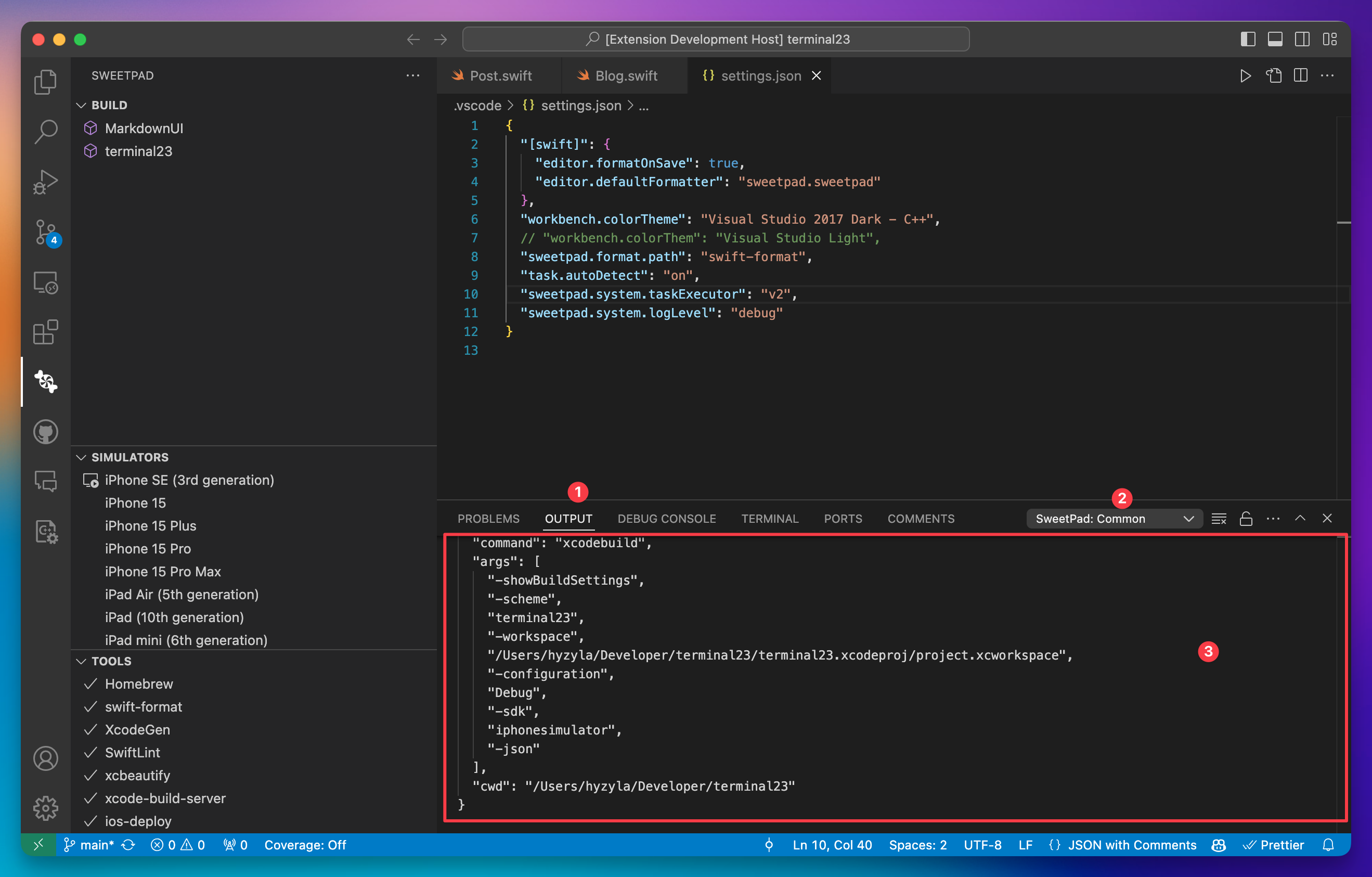Close the settings.json tab
This screenshot has height=877, width=1372.
pyautogui.click(x=817, y=76)
